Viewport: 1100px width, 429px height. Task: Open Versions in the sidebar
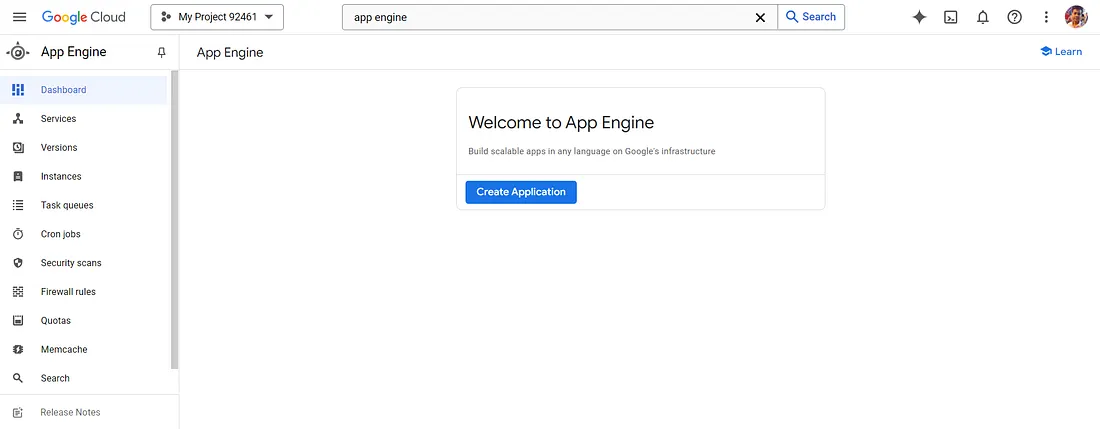(83, 147)
